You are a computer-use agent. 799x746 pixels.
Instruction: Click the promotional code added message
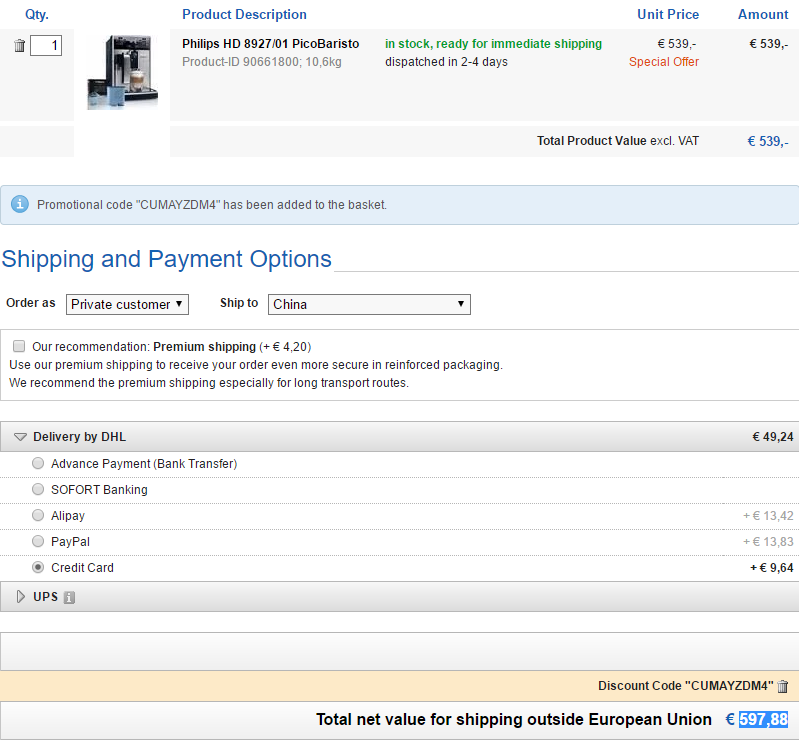pyautogui.click(x=212, y=205)
